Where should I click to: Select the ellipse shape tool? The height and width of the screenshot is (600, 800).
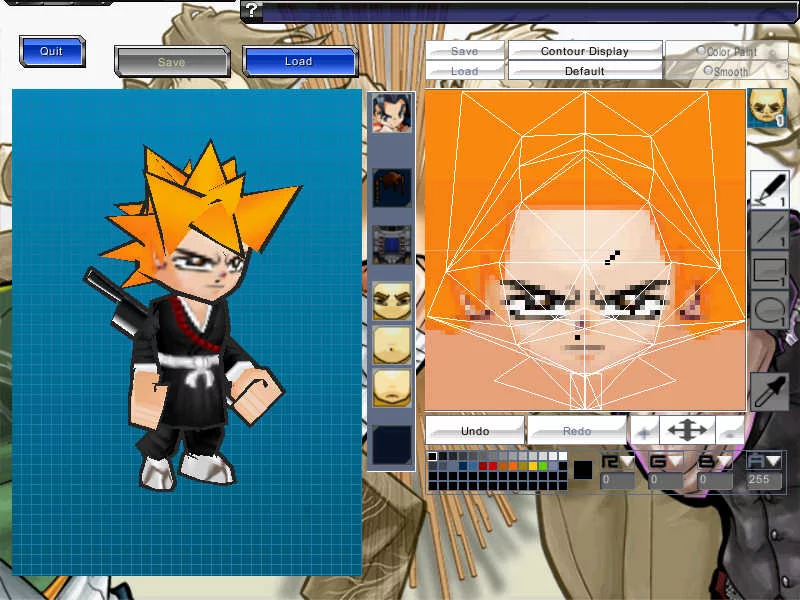tap(769, 310)
